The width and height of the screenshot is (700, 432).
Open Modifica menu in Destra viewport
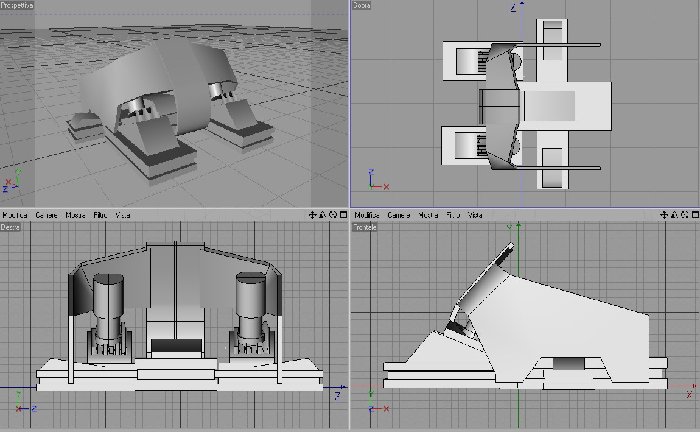click(x=15, y=215)
